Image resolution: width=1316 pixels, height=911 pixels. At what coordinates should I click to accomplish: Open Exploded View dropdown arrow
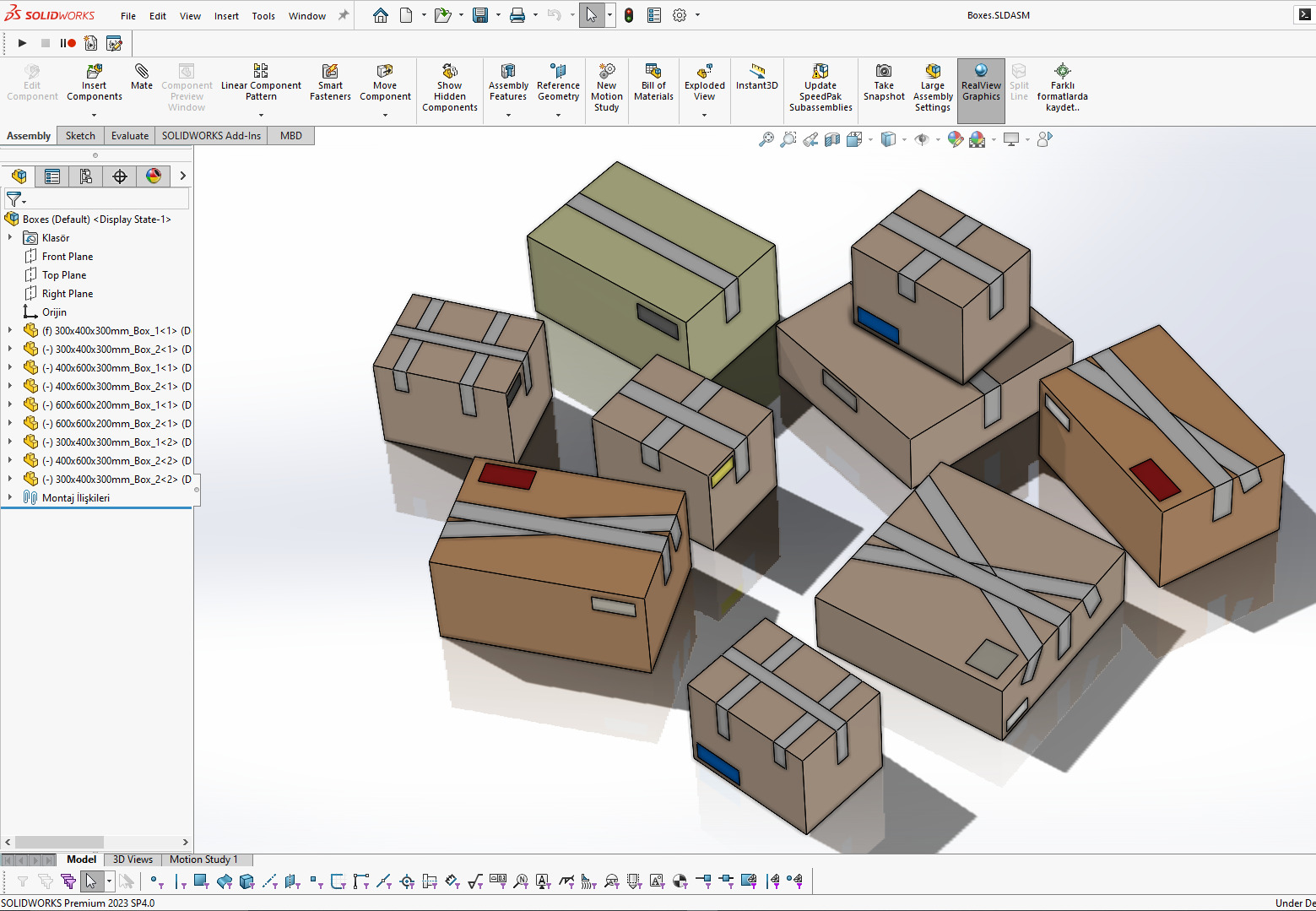click(705, 116)
